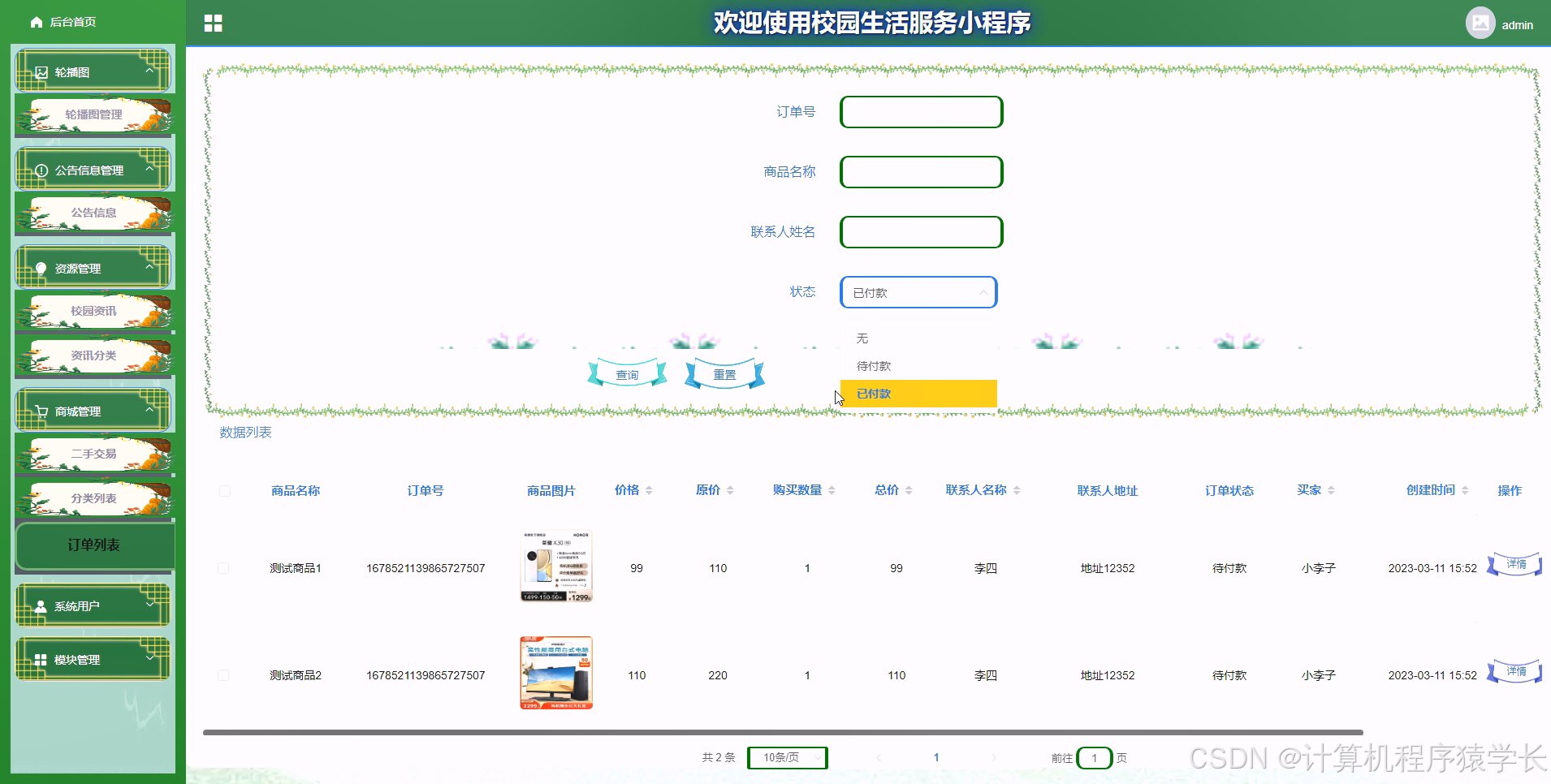Open 资讯分类 sidebar item
The image size is (1551, 784).
point(94,356)
